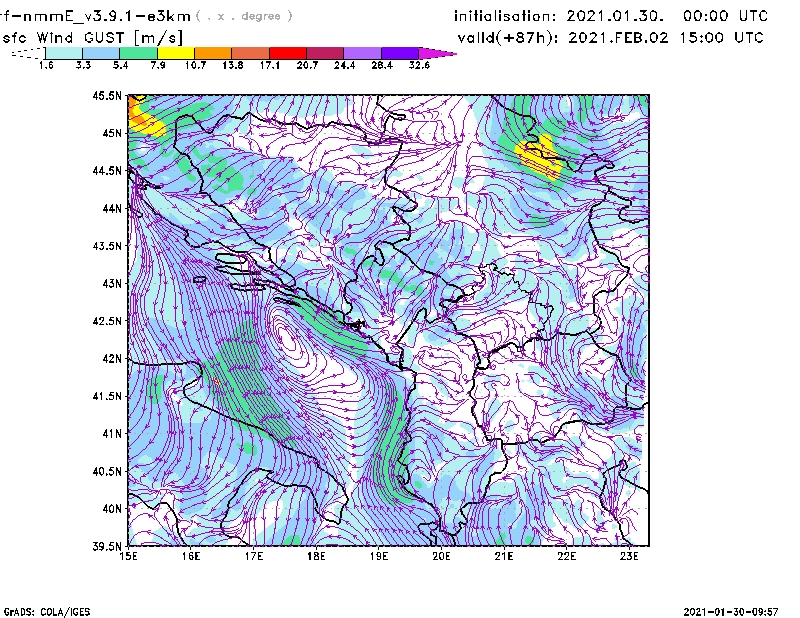The height and width of the screenshot is (618, 800).
Task: Select the orange swatch between 10.7 and 13.8
Action: 213,53
